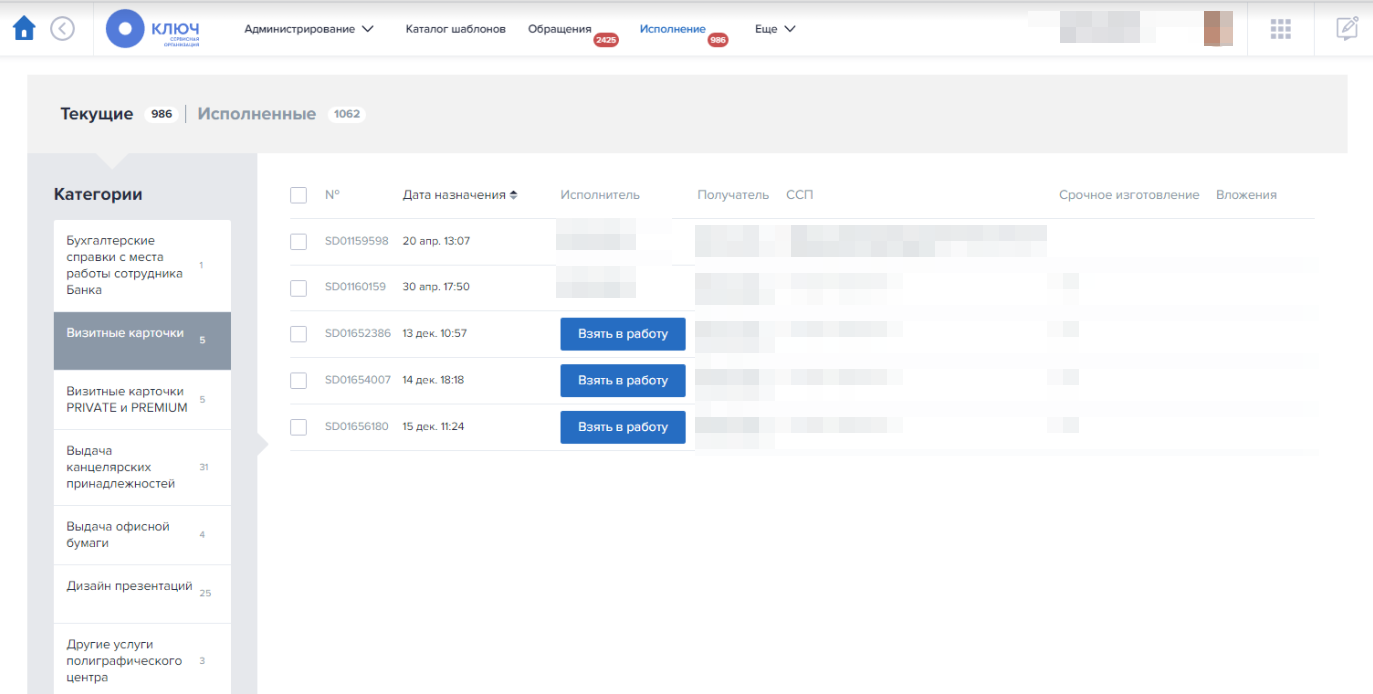Click Взять в работу for SD01656180

point(623,427)
